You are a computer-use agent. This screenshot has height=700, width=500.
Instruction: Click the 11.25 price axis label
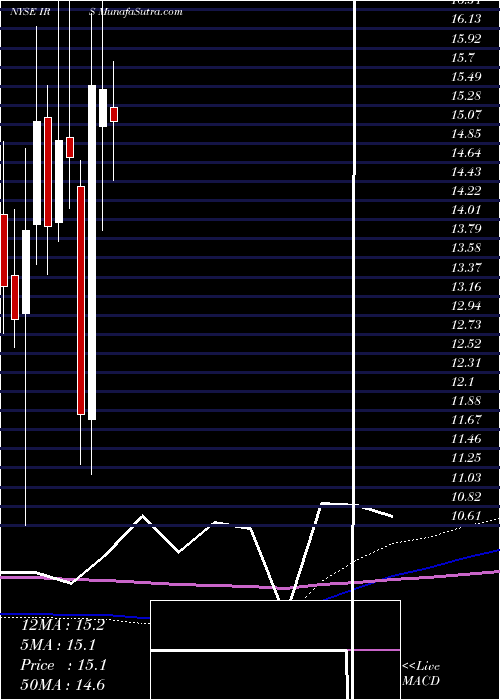466,458
